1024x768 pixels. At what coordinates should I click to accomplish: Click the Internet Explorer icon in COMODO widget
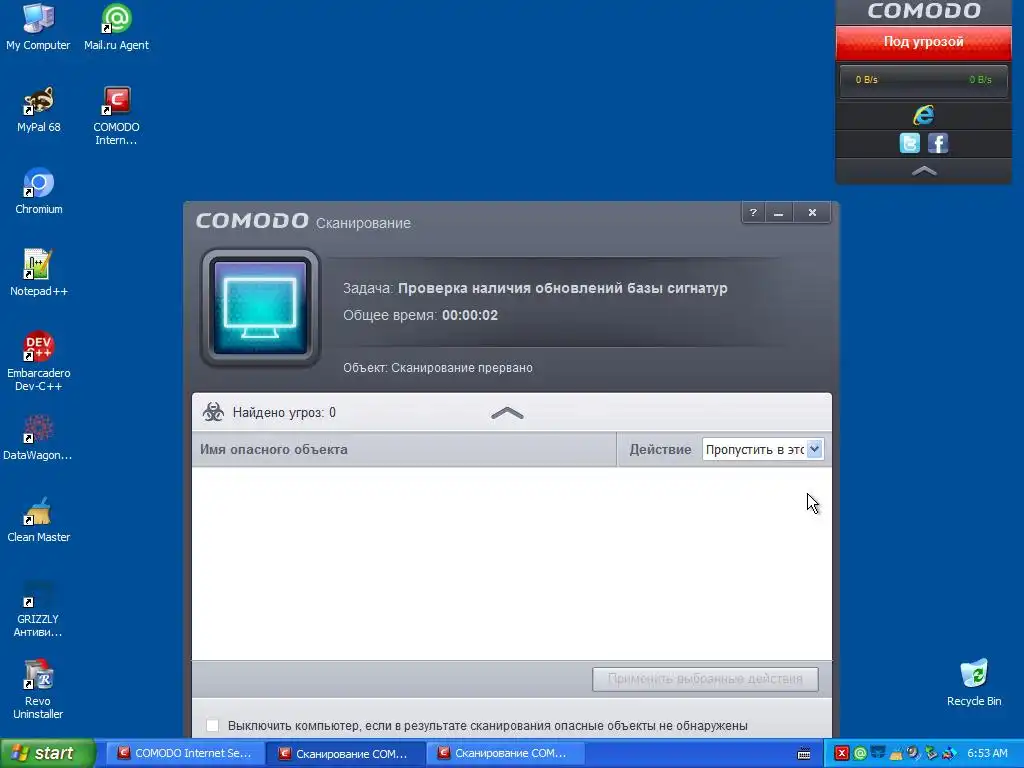[x=923, y=115]
